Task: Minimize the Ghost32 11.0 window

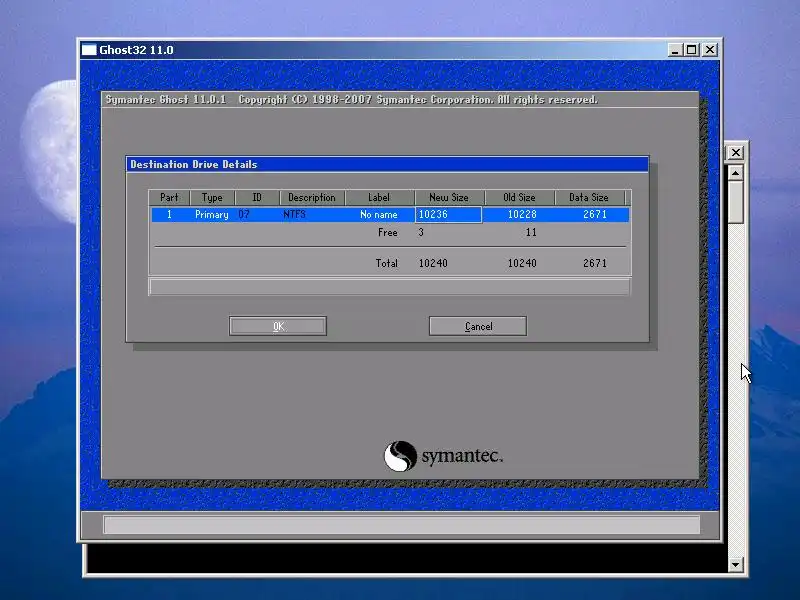Action: pyautogui.click(x=675, y=49)
